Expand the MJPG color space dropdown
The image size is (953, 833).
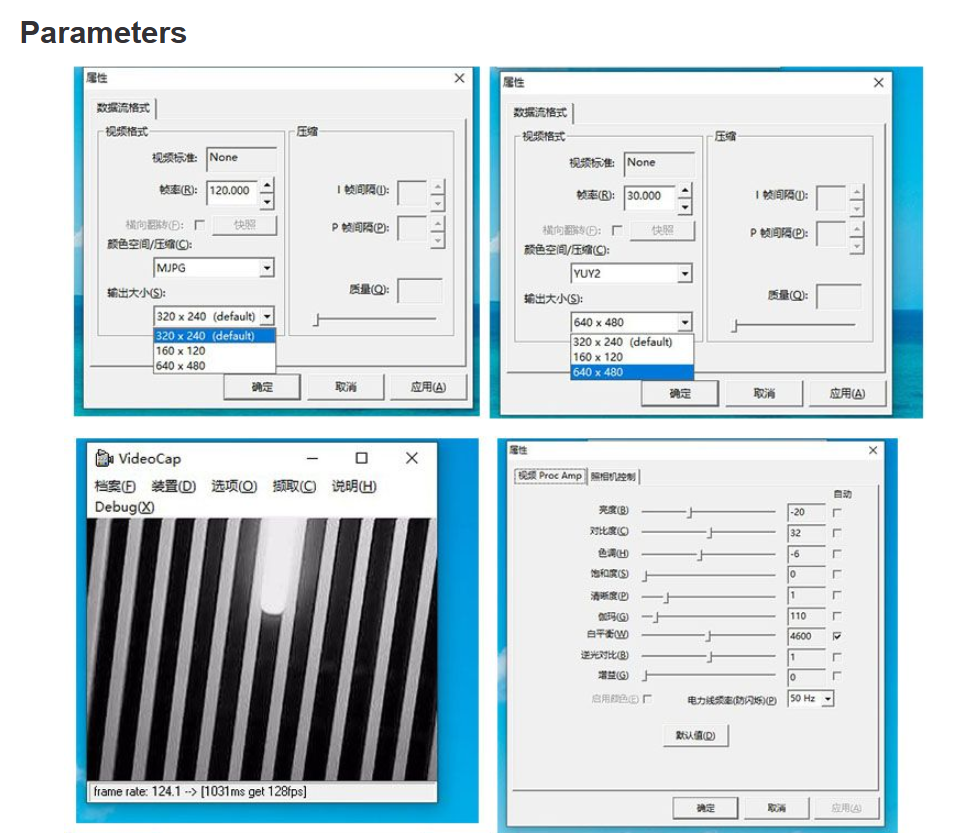[x=267, y=268]
